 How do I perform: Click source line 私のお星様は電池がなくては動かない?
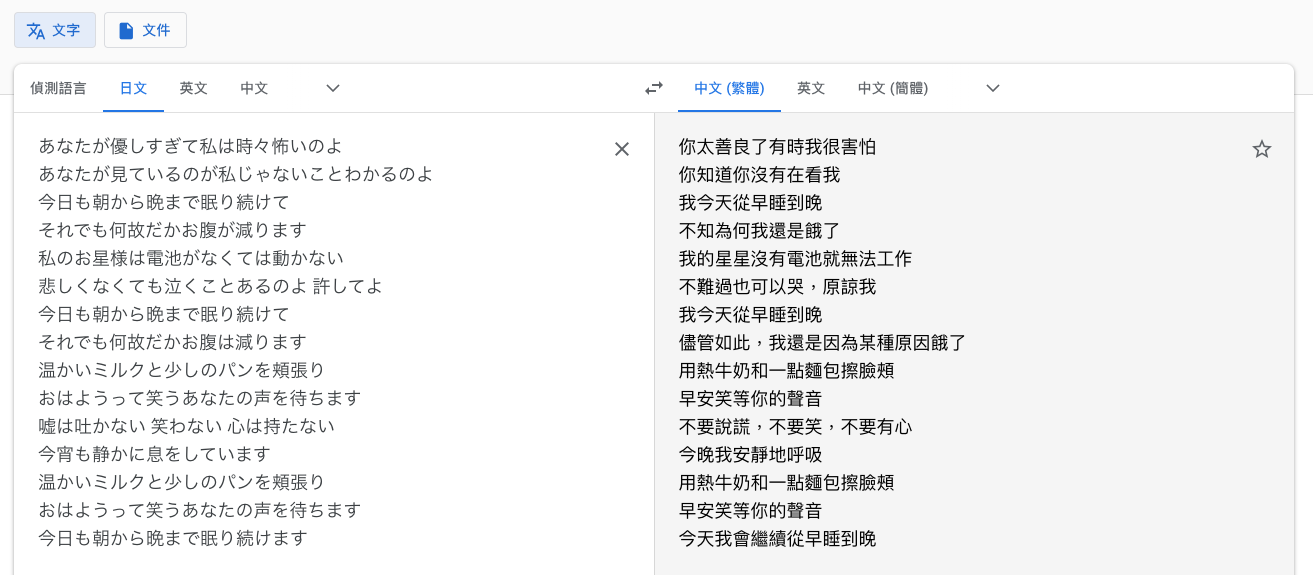coord(191,258)
